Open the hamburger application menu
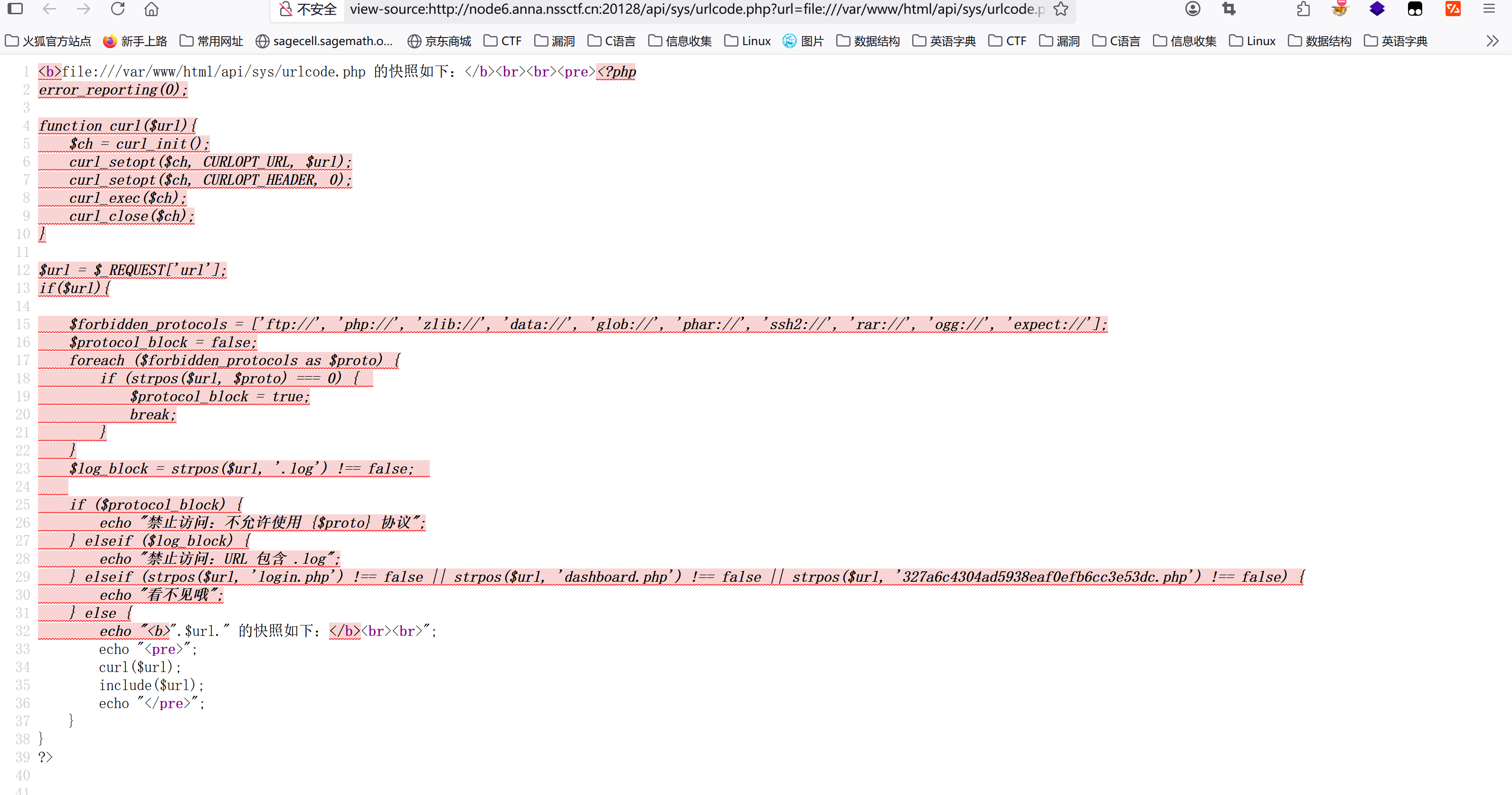The height and width of the screenshot is (795, 1512). [x=1489, y=9]
